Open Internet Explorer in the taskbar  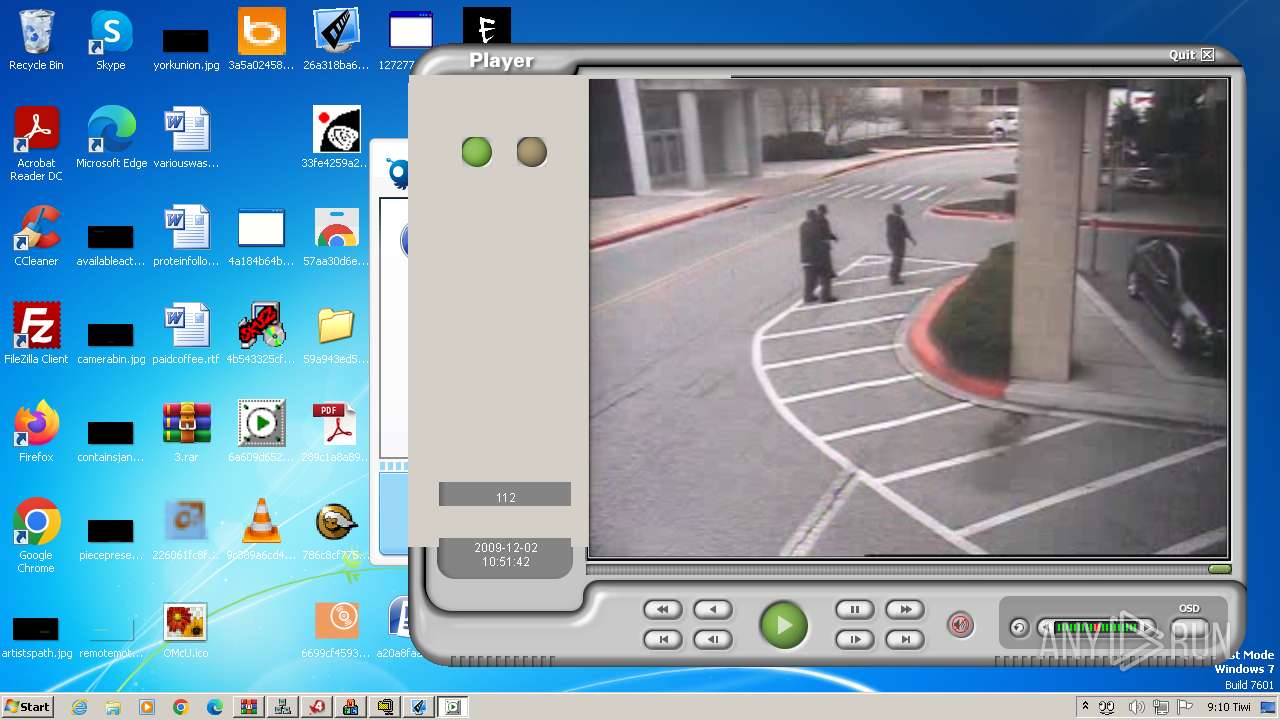point(80,707)
